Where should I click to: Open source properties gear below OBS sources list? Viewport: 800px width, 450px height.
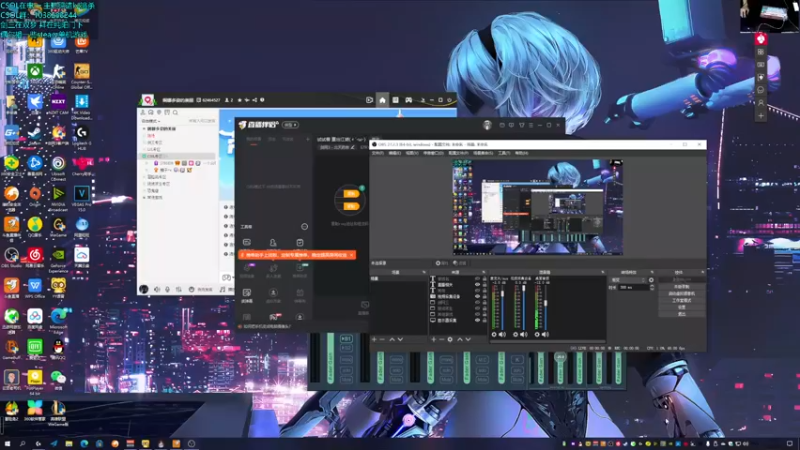450,339
